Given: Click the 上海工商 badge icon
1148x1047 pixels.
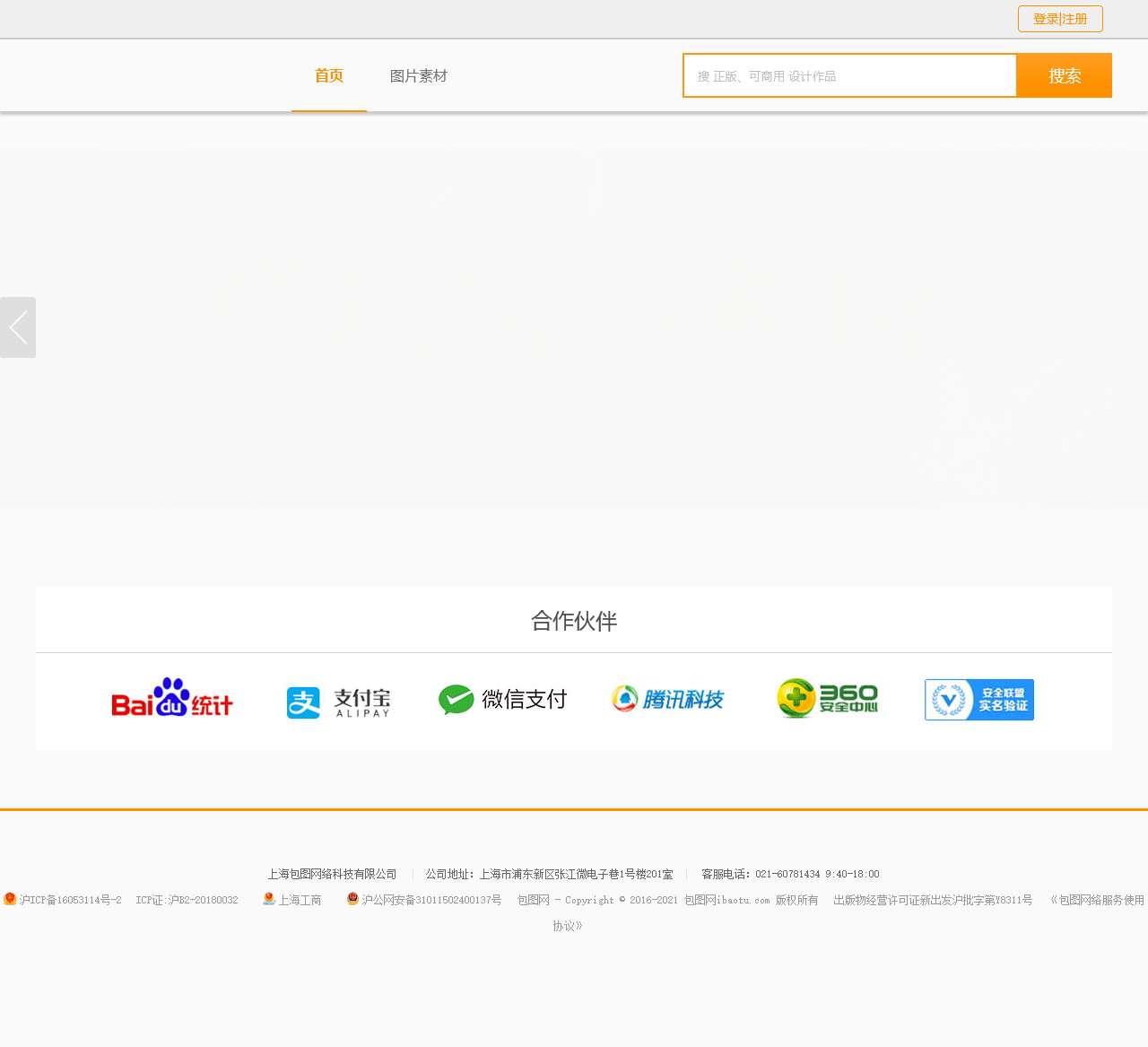Looking at the screenshot, I should [268, 899].
